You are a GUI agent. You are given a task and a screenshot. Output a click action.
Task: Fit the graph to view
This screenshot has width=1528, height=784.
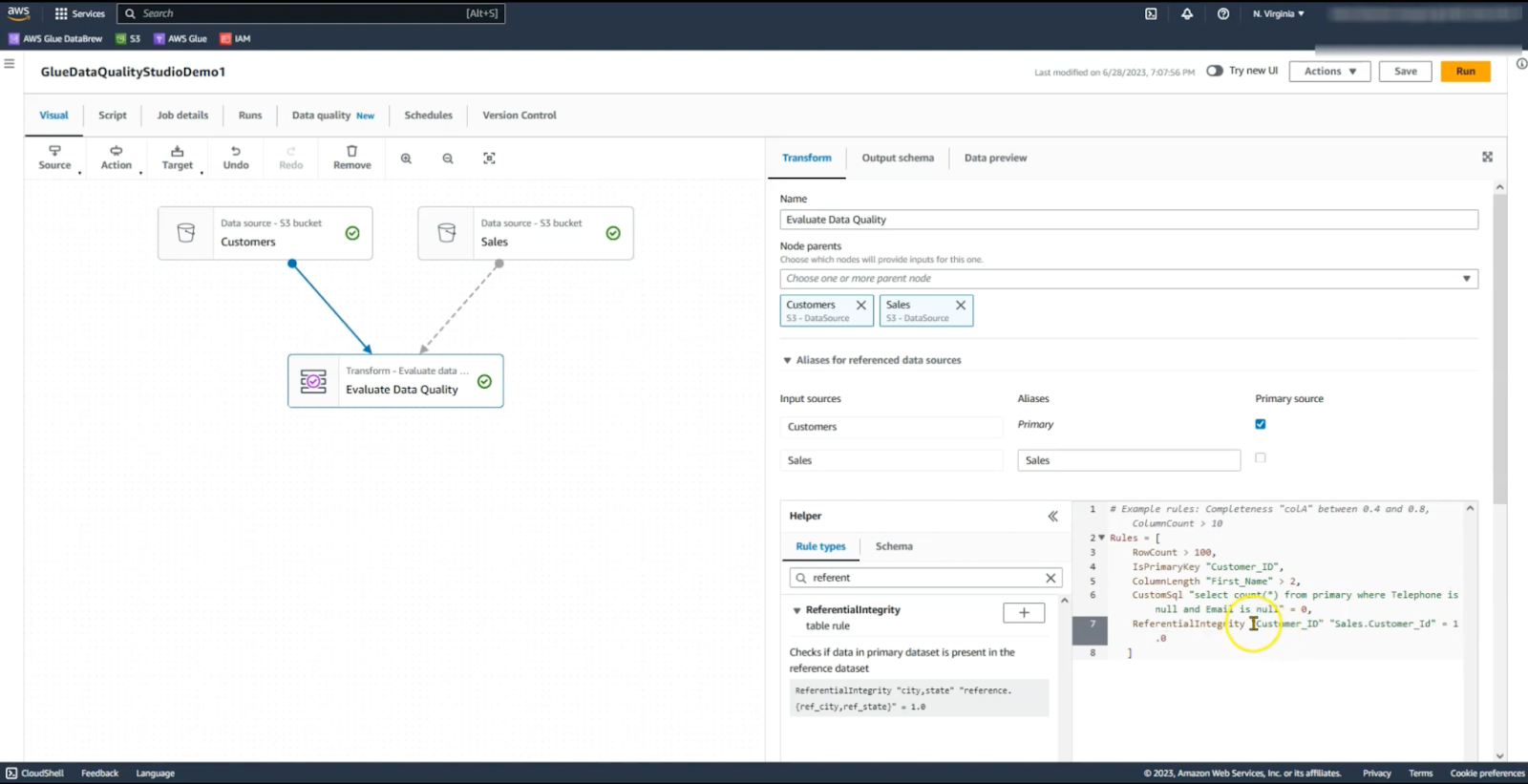[x=489, y=159]
